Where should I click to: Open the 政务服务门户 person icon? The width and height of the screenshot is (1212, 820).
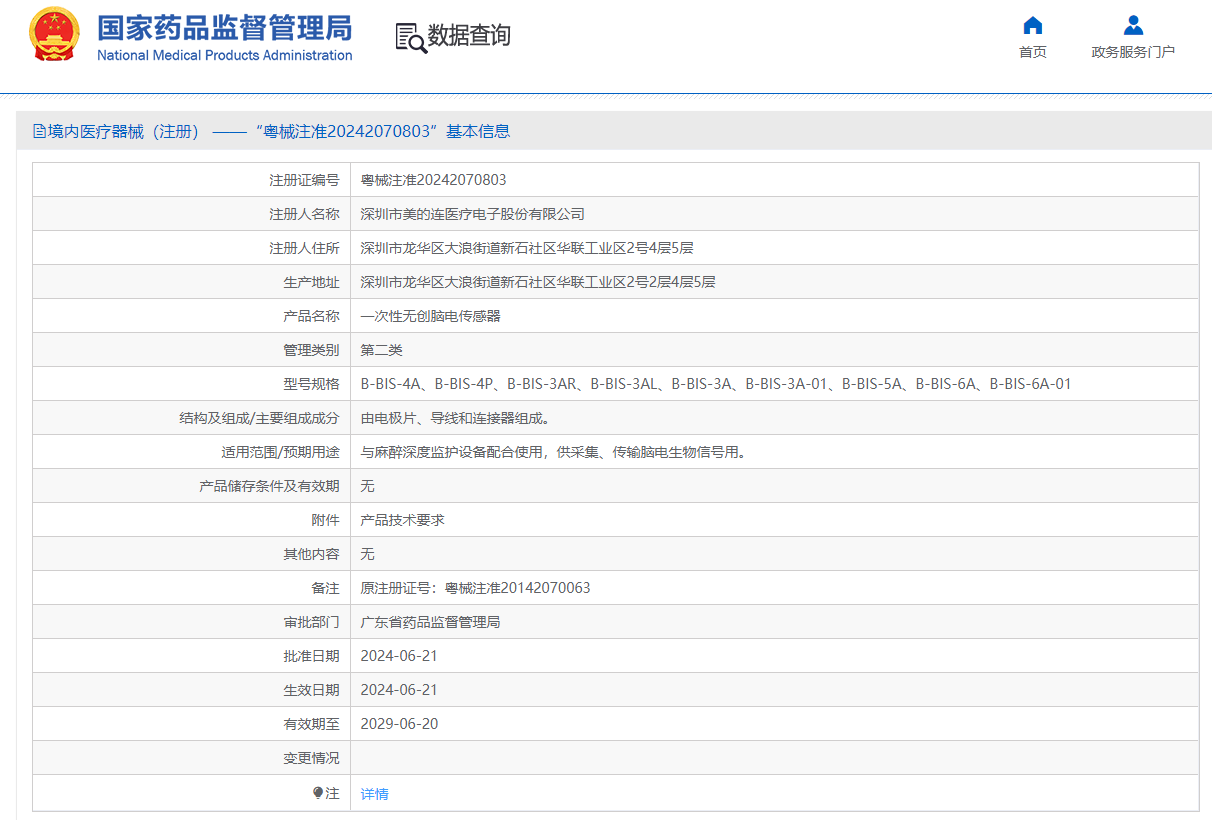pos(1133,25)
